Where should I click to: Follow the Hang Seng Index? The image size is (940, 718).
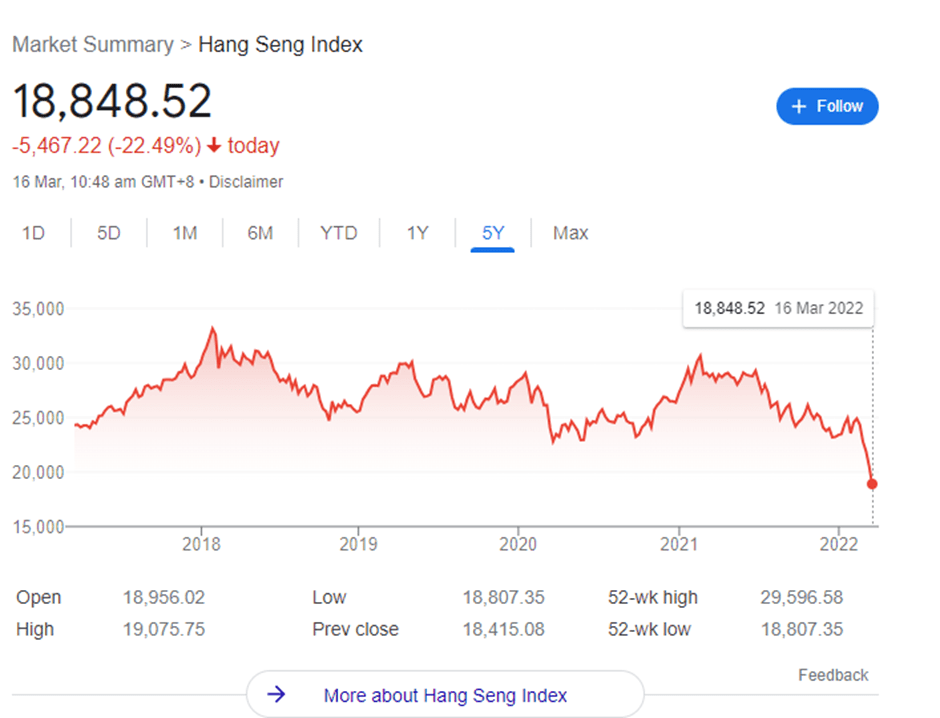(x=827, y=106)
